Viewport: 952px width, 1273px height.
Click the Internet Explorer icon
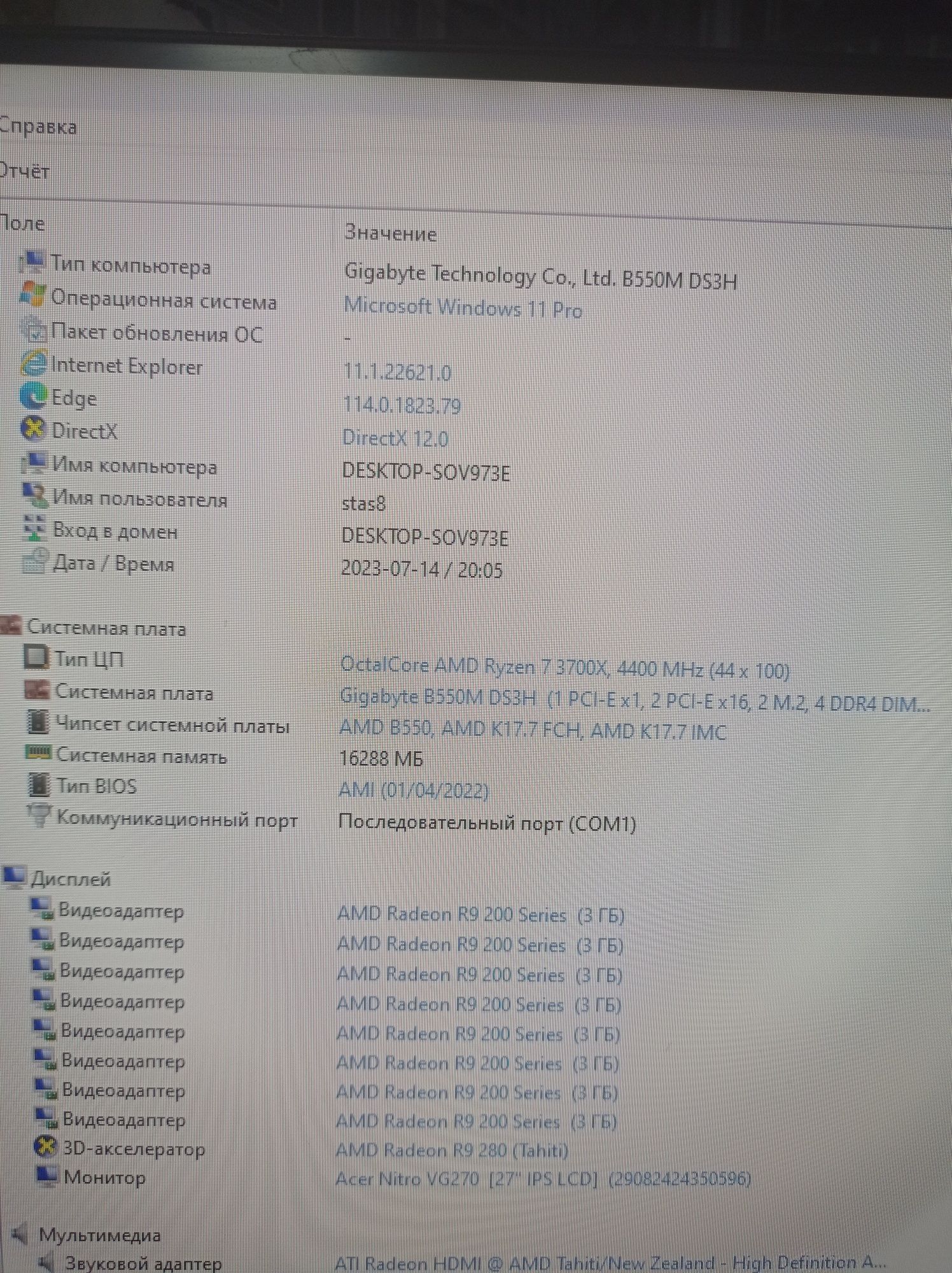pyautogui.click(x=33, y=363)
